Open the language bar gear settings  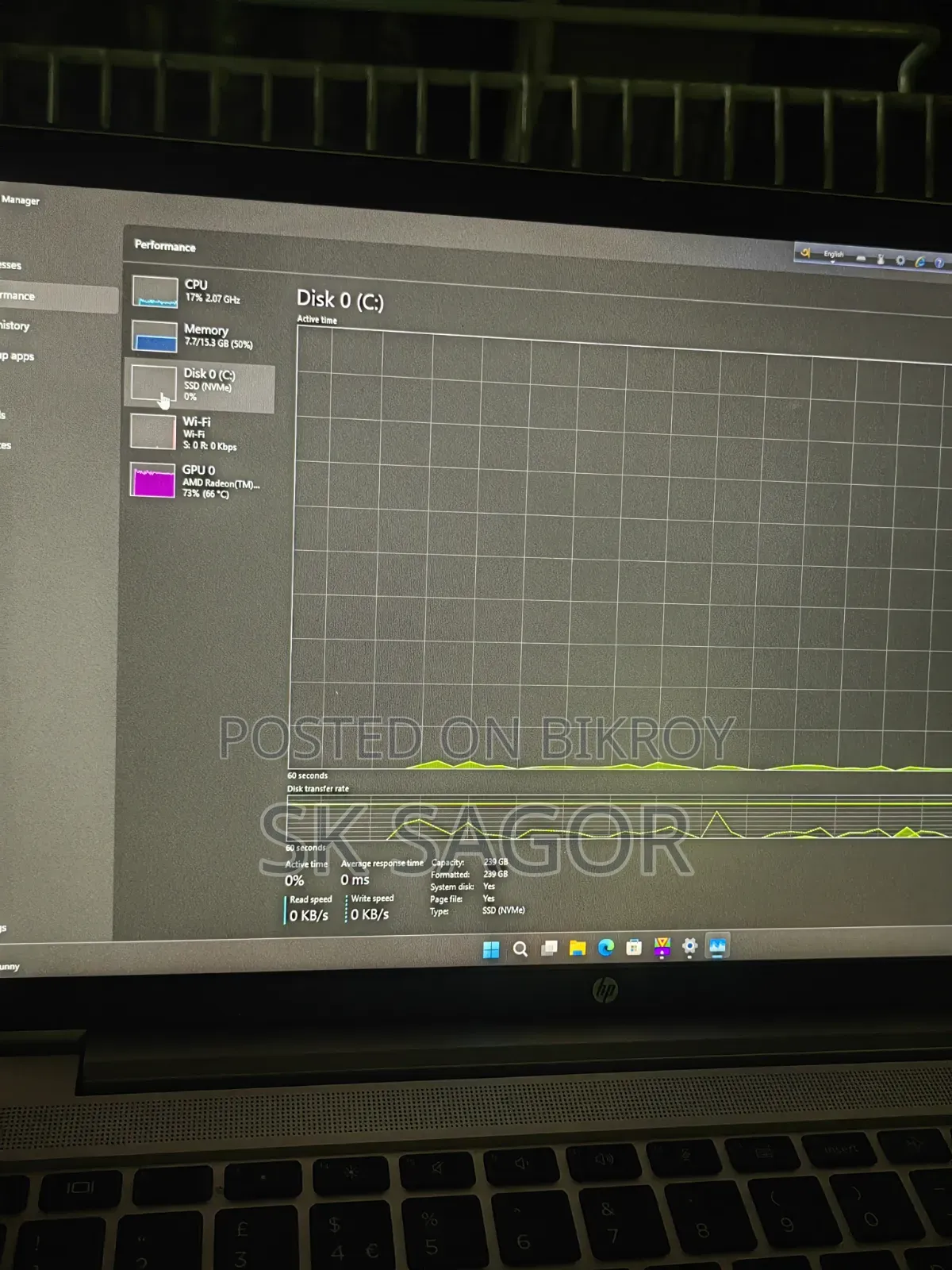tap(900, 260)
